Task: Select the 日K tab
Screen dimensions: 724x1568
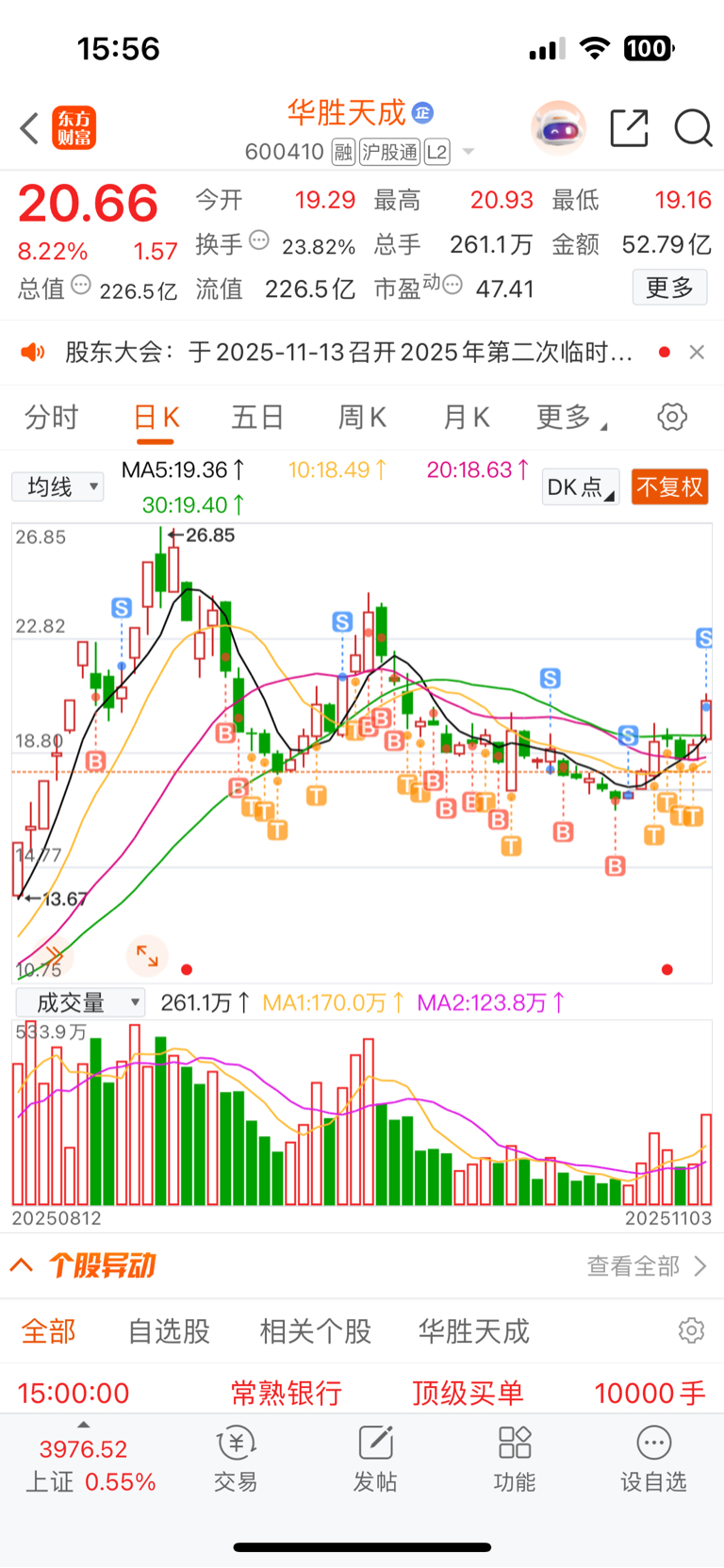Action: coord(156,418)
